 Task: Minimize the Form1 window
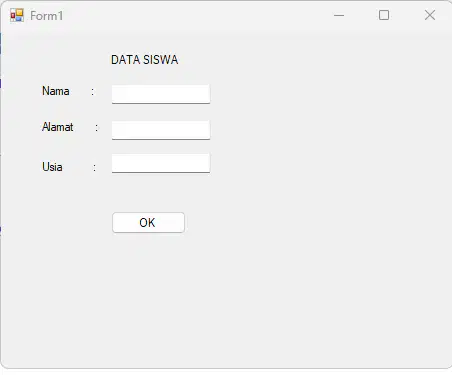(x=339, y=15)
